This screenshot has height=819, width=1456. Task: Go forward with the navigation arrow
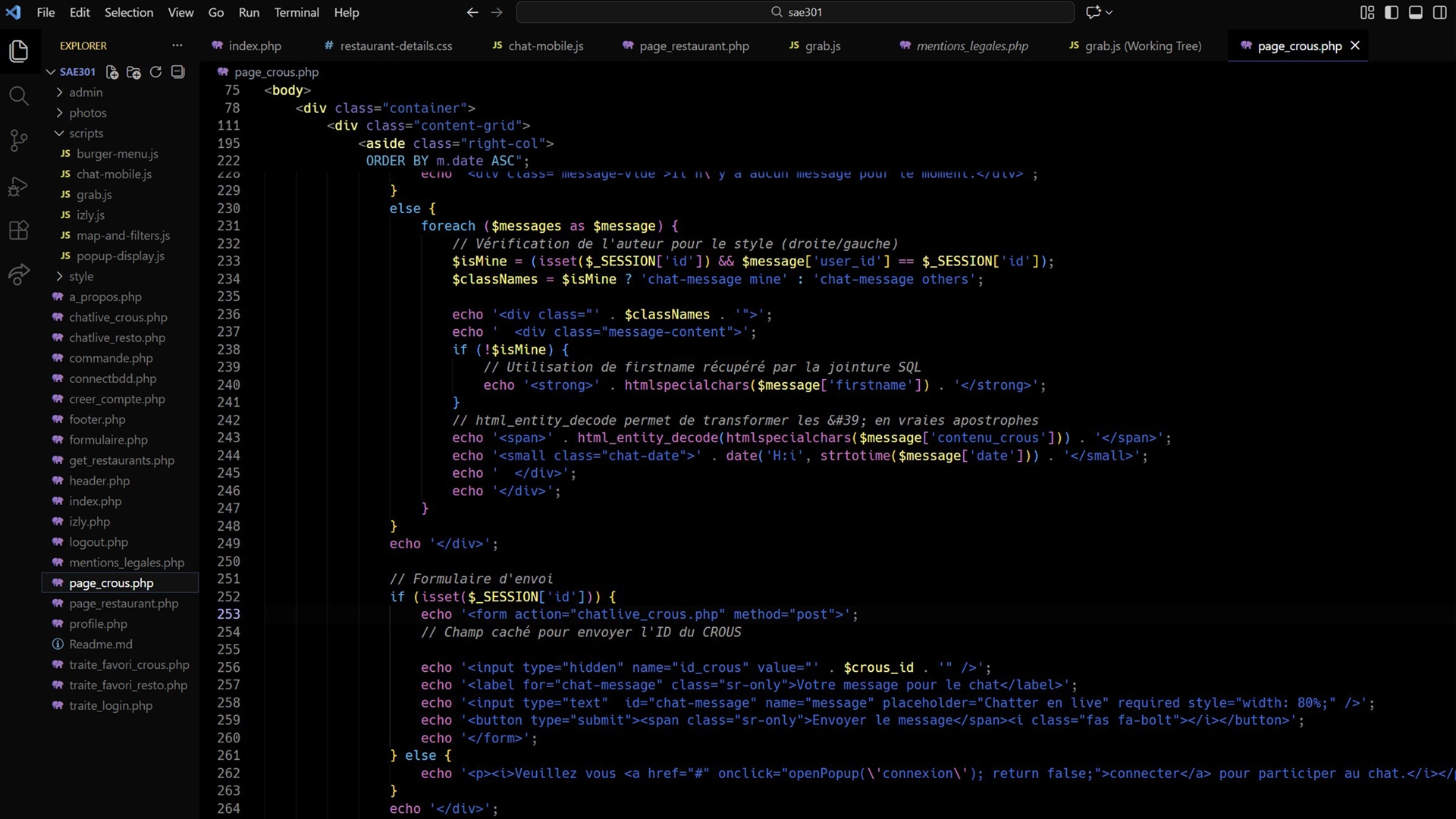pyautogui.click(x=497, y=12)
